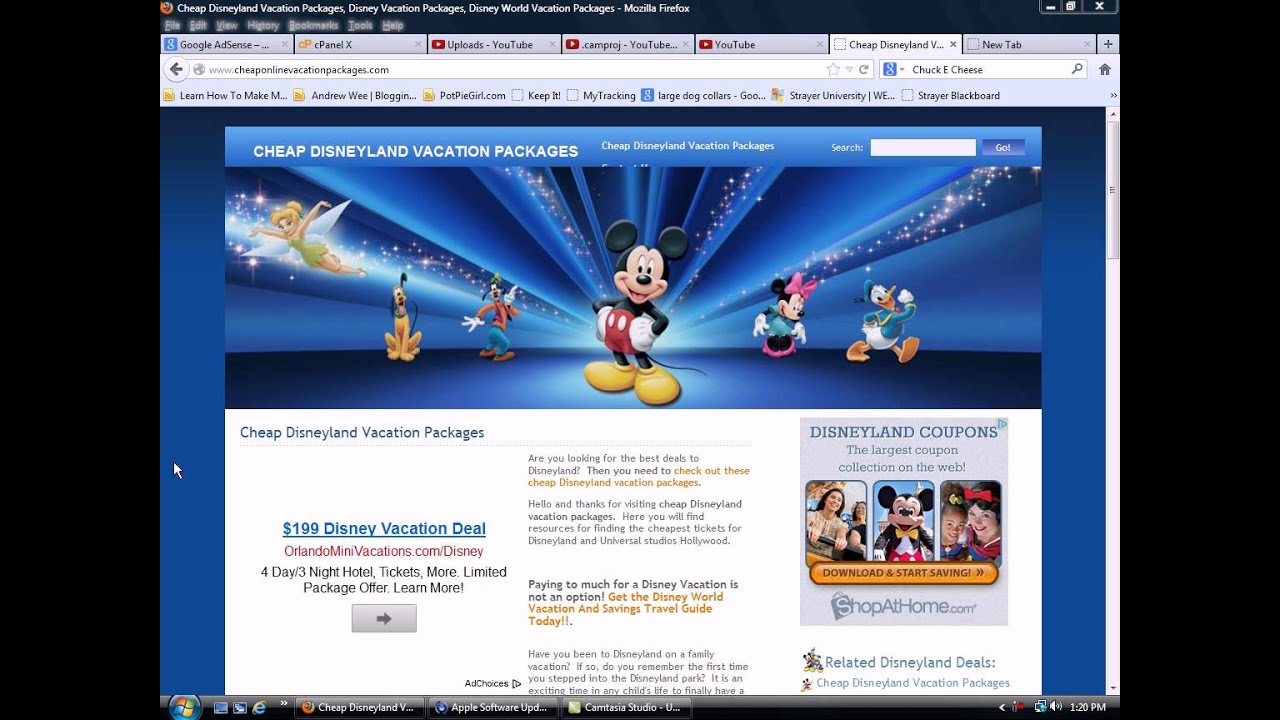Viewport: 1280px width, 720px height.
Task: Open the Bookmarks menu
Action: 314,25
